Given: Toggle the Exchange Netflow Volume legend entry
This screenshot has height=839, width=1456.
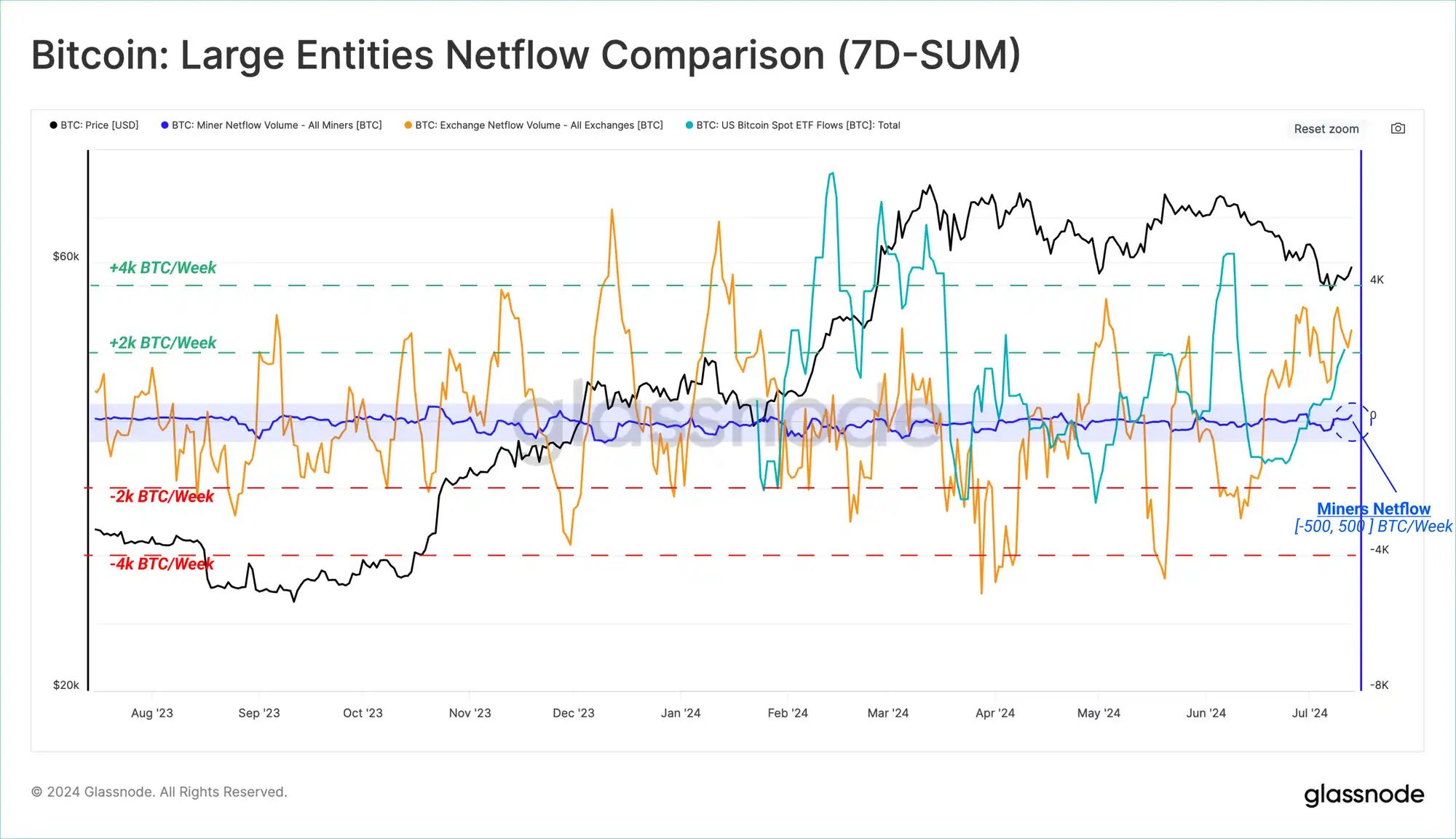Looking at the screenshot, I should point(534,125).
